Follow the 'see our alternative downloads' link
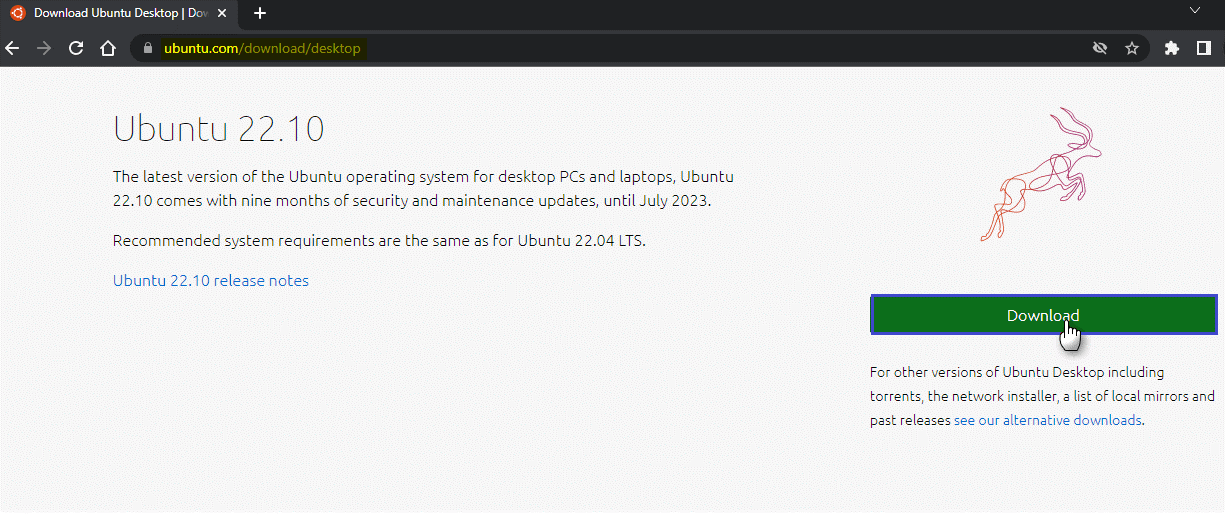The height and width of the screenshot is (521, 1225). coord(1047,420)
